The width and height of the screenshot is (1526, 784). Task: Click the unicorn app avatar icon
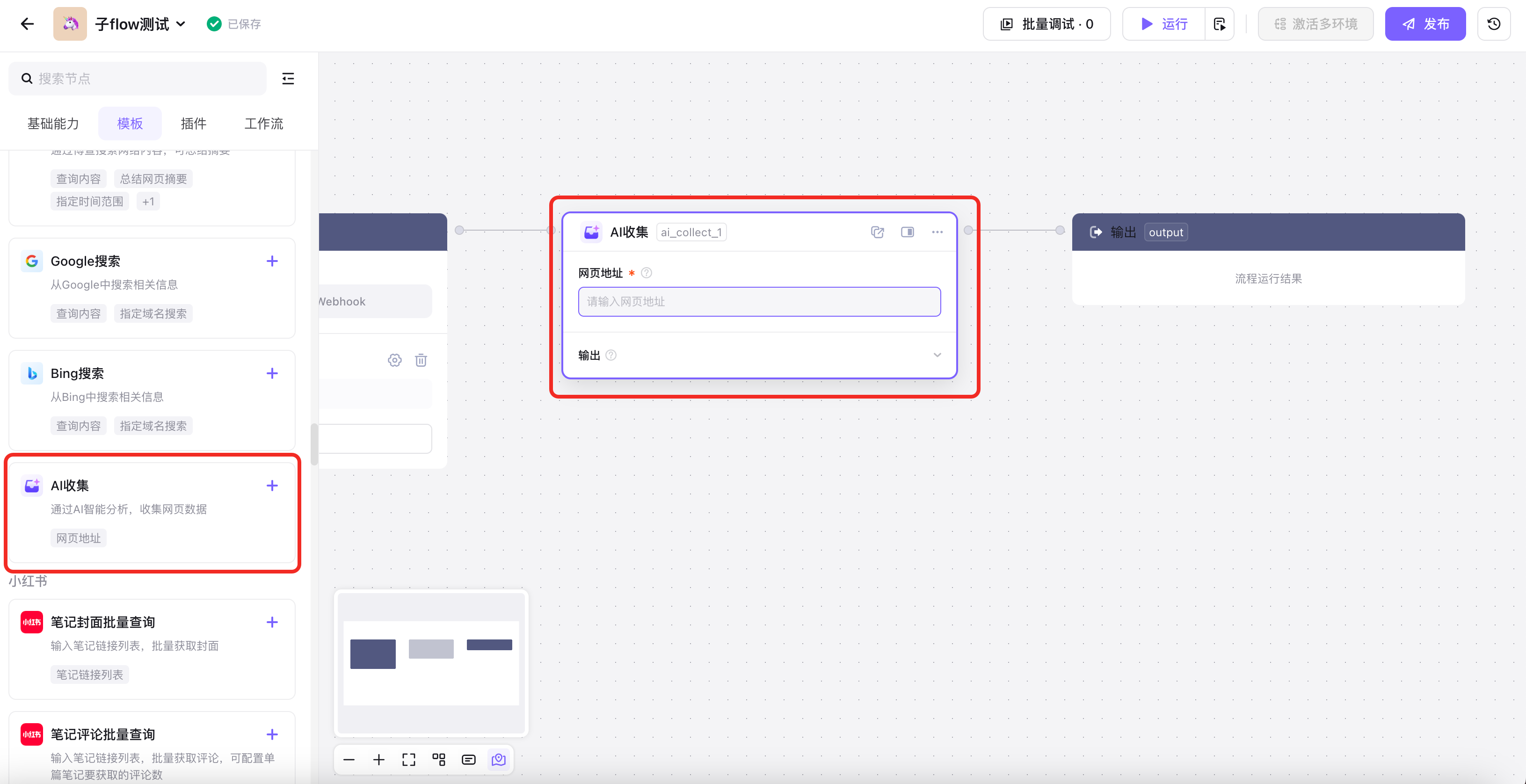70,24
